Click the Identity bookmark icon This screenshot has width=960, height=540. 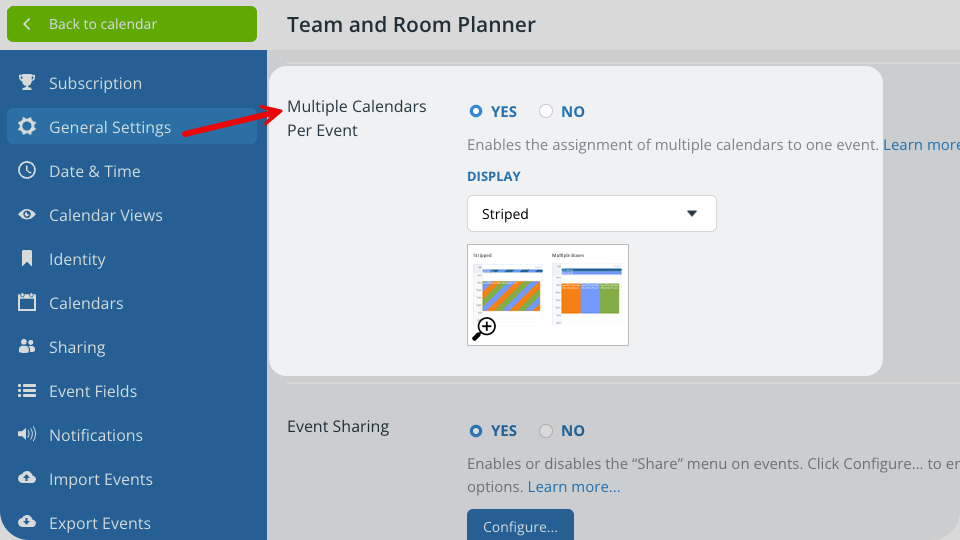(x=27, y=259)
